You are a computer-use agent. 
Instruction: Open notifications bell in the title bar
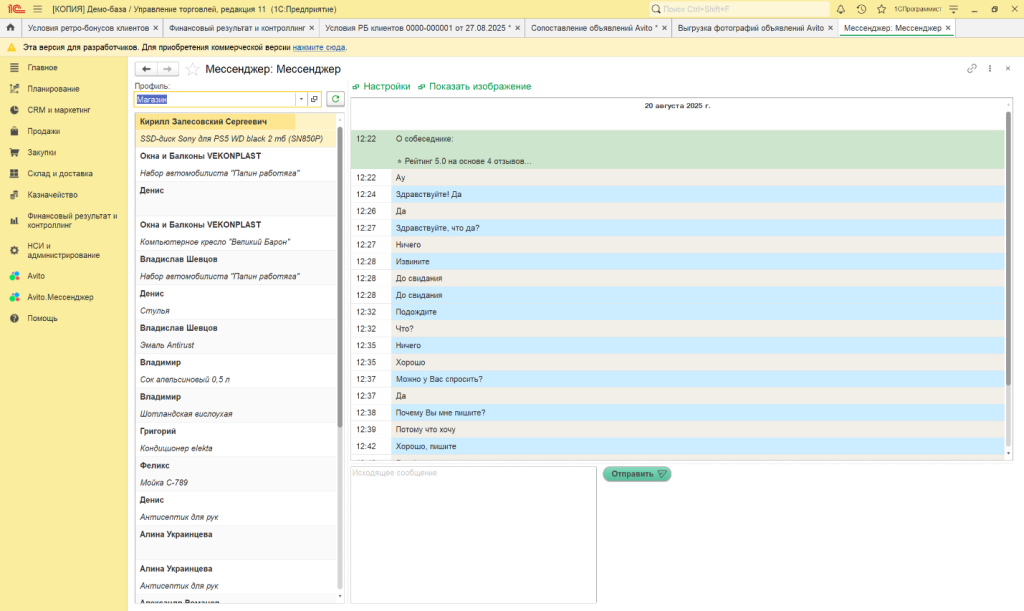(843, 9)
